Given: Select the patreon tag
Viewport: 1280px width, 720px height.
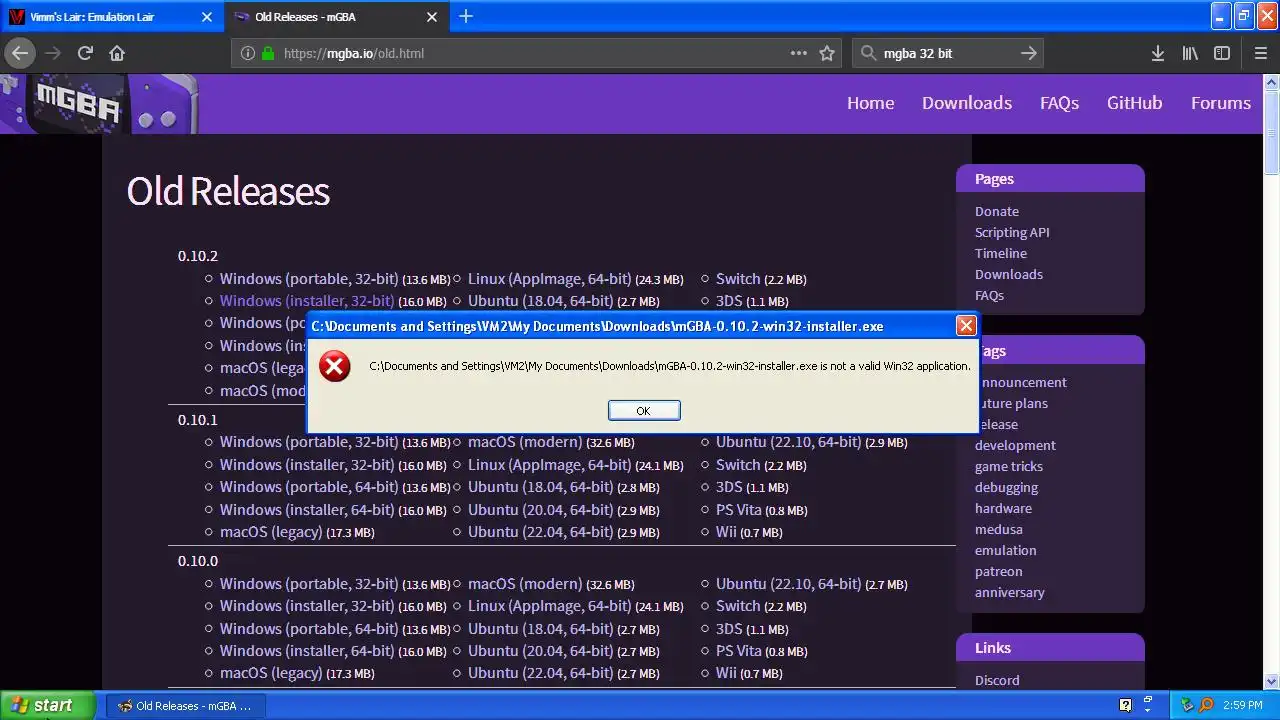Looking at the screenshot, I should pyautogui.click(x=999, y=571).
